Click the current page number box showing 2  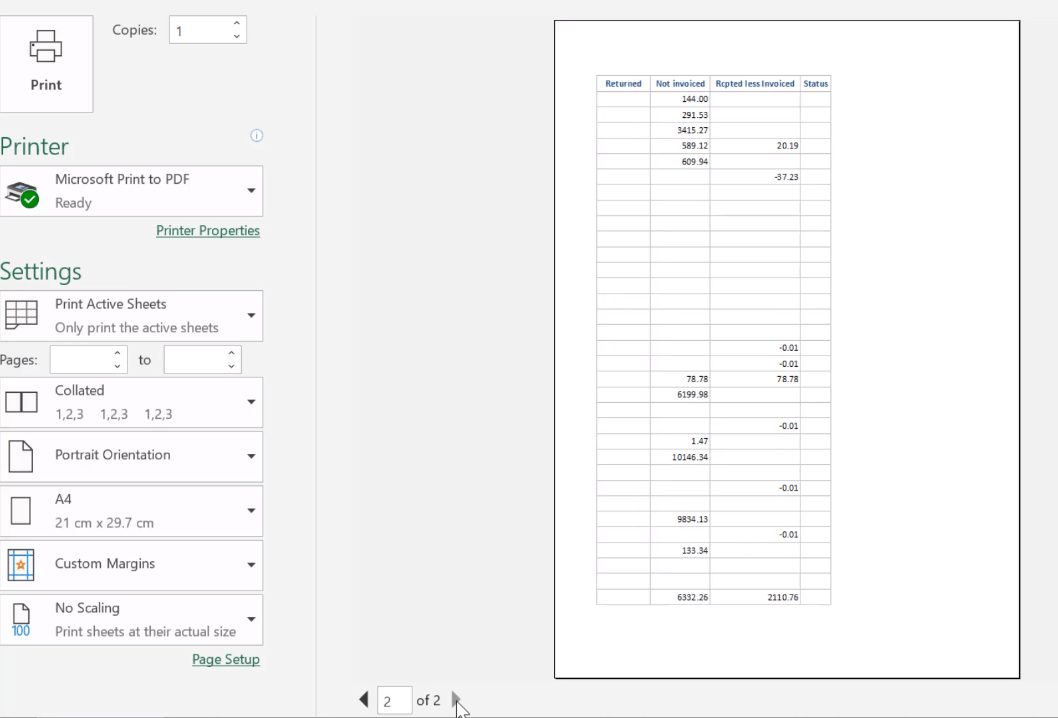[394, 700]
